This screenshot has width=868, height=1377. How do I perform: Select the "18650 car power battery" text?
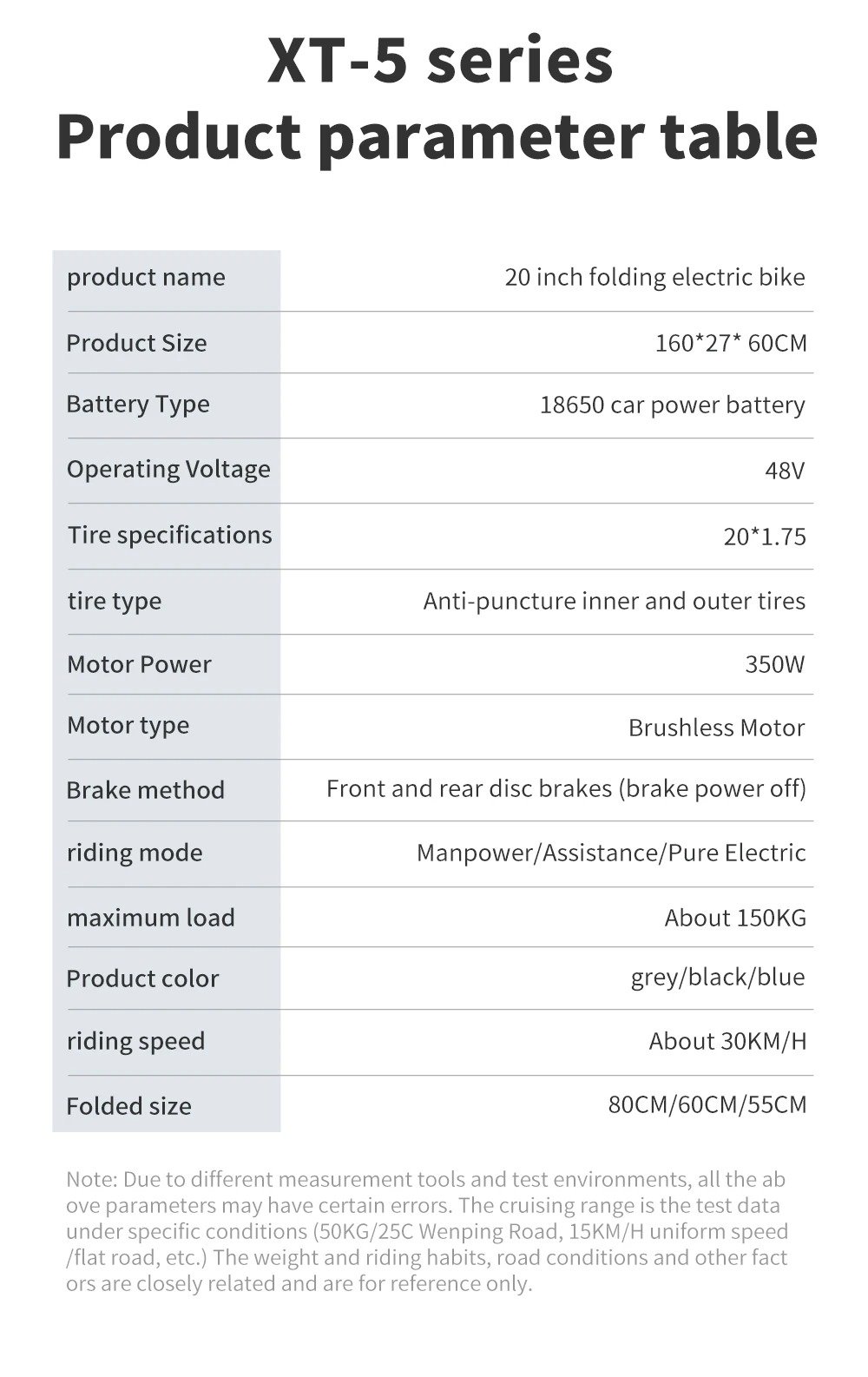[x=672, y=405]
